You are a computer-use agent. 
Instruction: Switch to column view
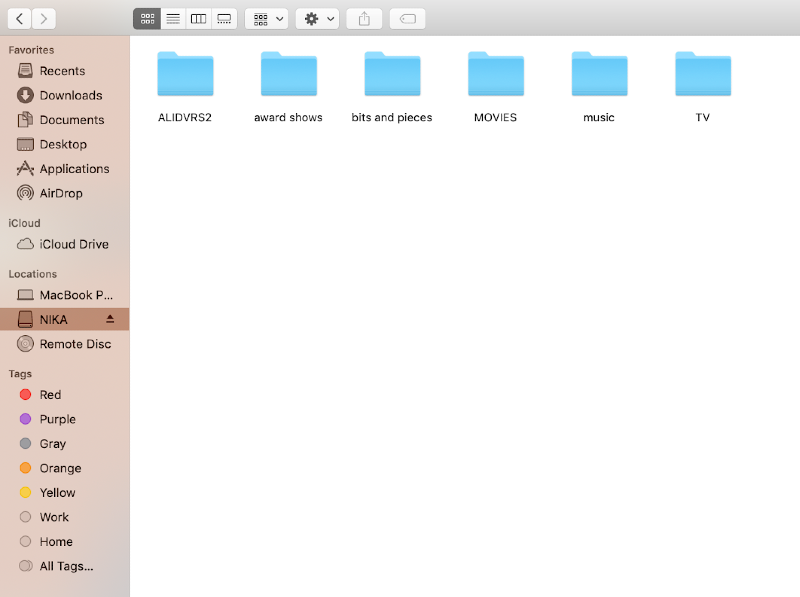(x=198, y=19)
